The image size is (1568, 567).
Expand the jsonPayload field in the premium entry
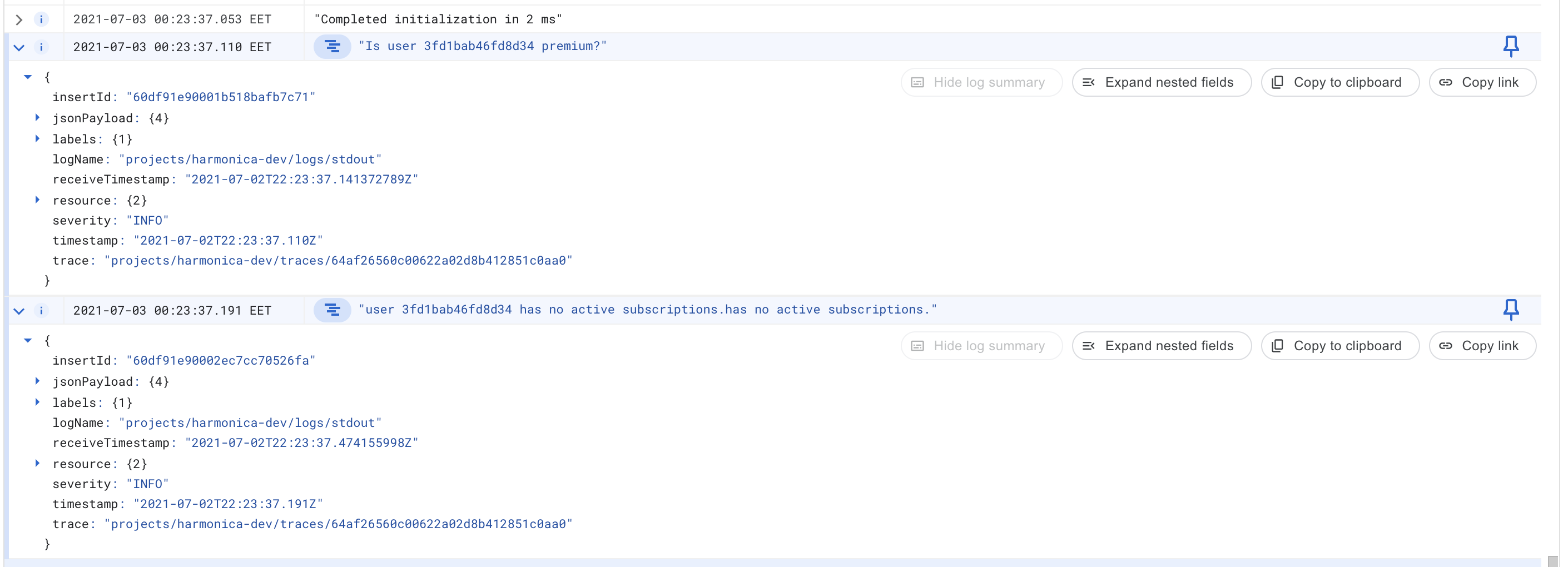click(x=38, y=117)
